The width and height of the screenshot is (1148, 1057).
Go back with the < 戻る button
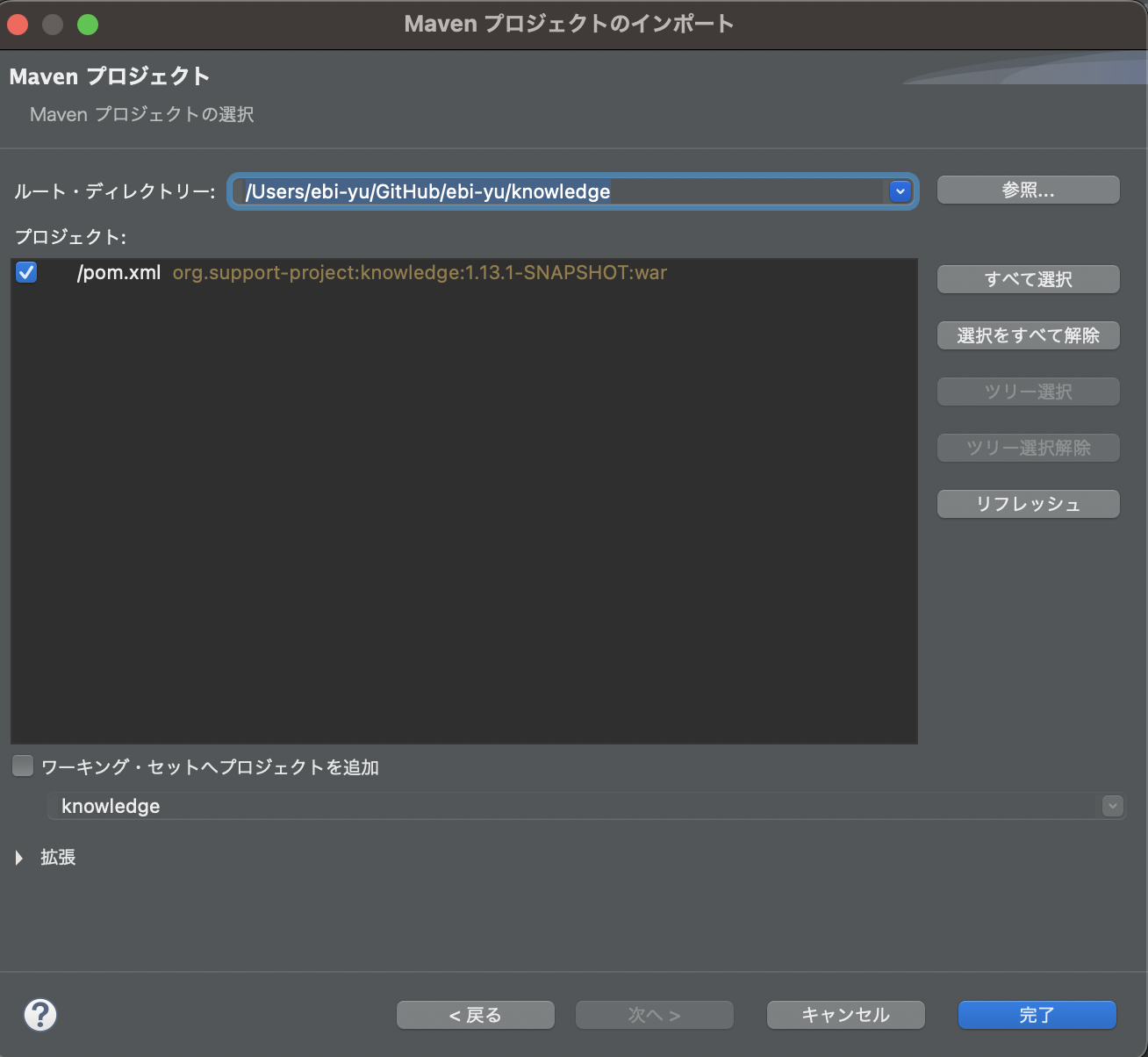tap(475, 1015)
